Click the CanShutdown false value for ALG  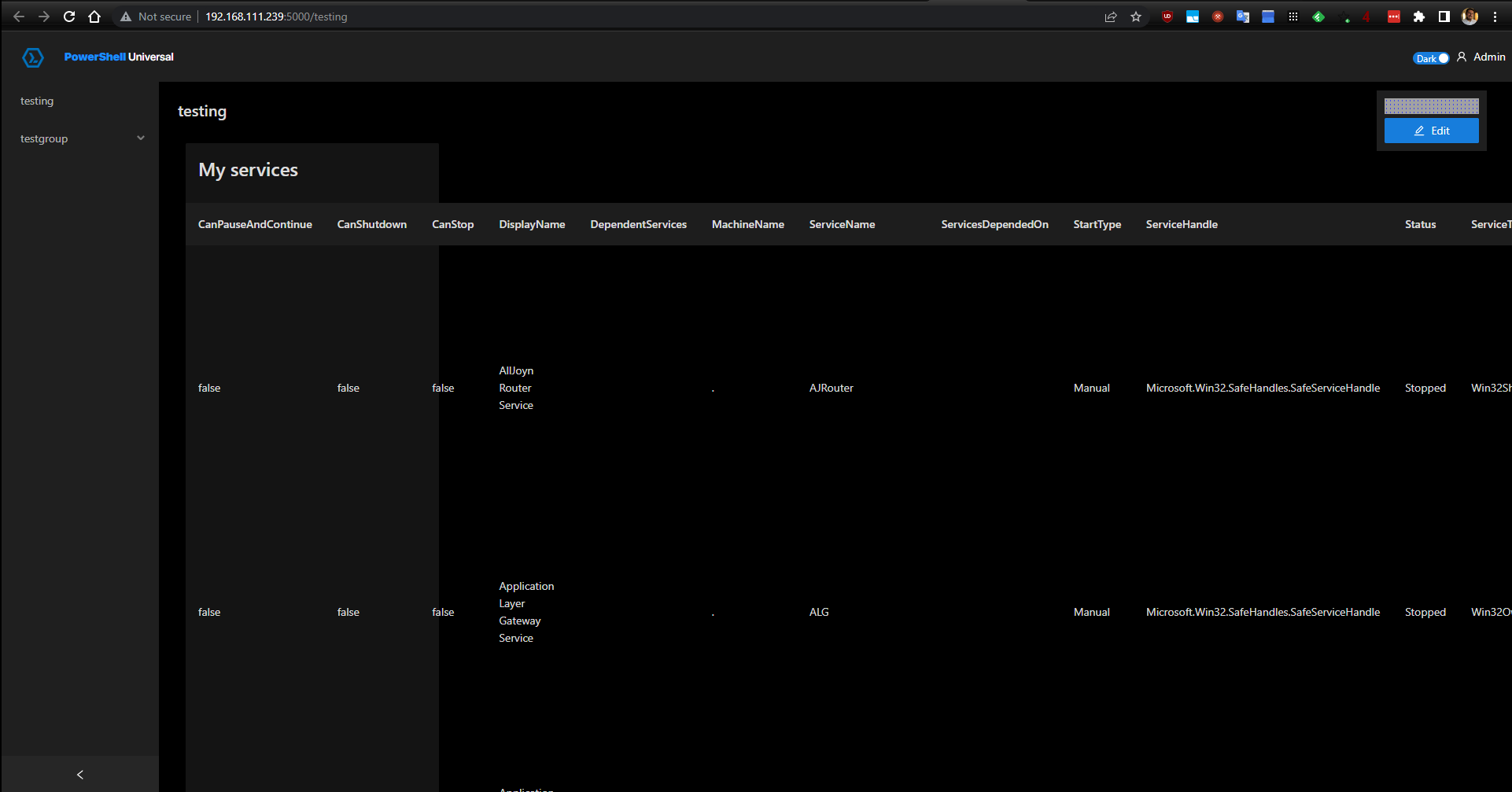pos(348,612)
